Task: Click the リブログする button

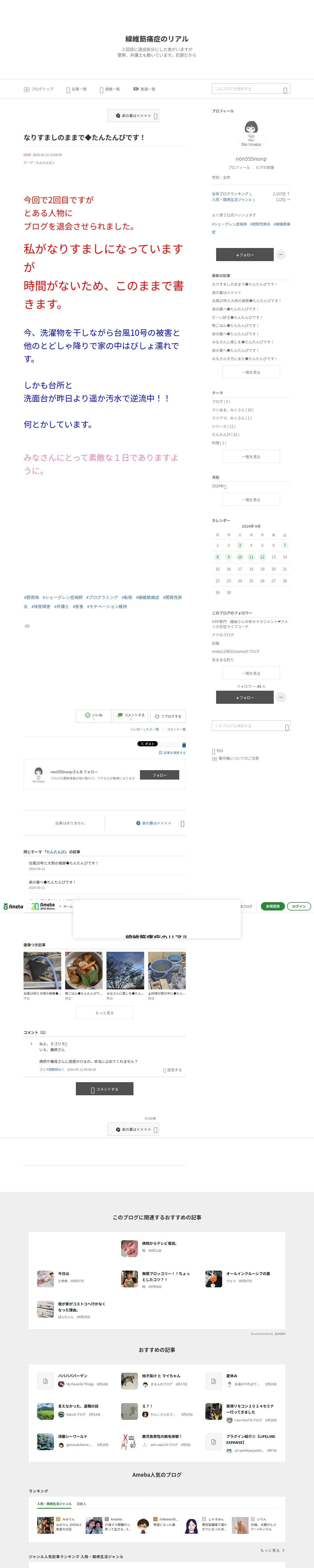Action: 168,716
